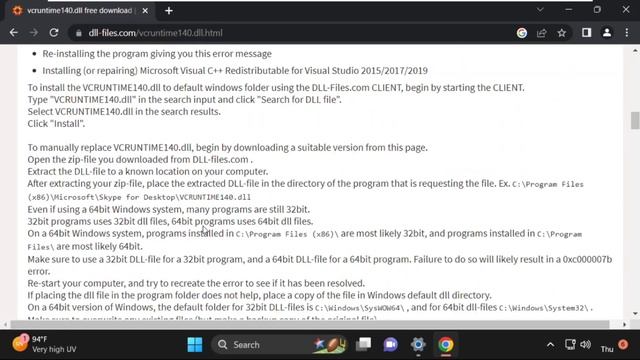
Task: Click the line mentioning Microsoft Visual C++ Redistributable
Action: [x=235, y=71]
